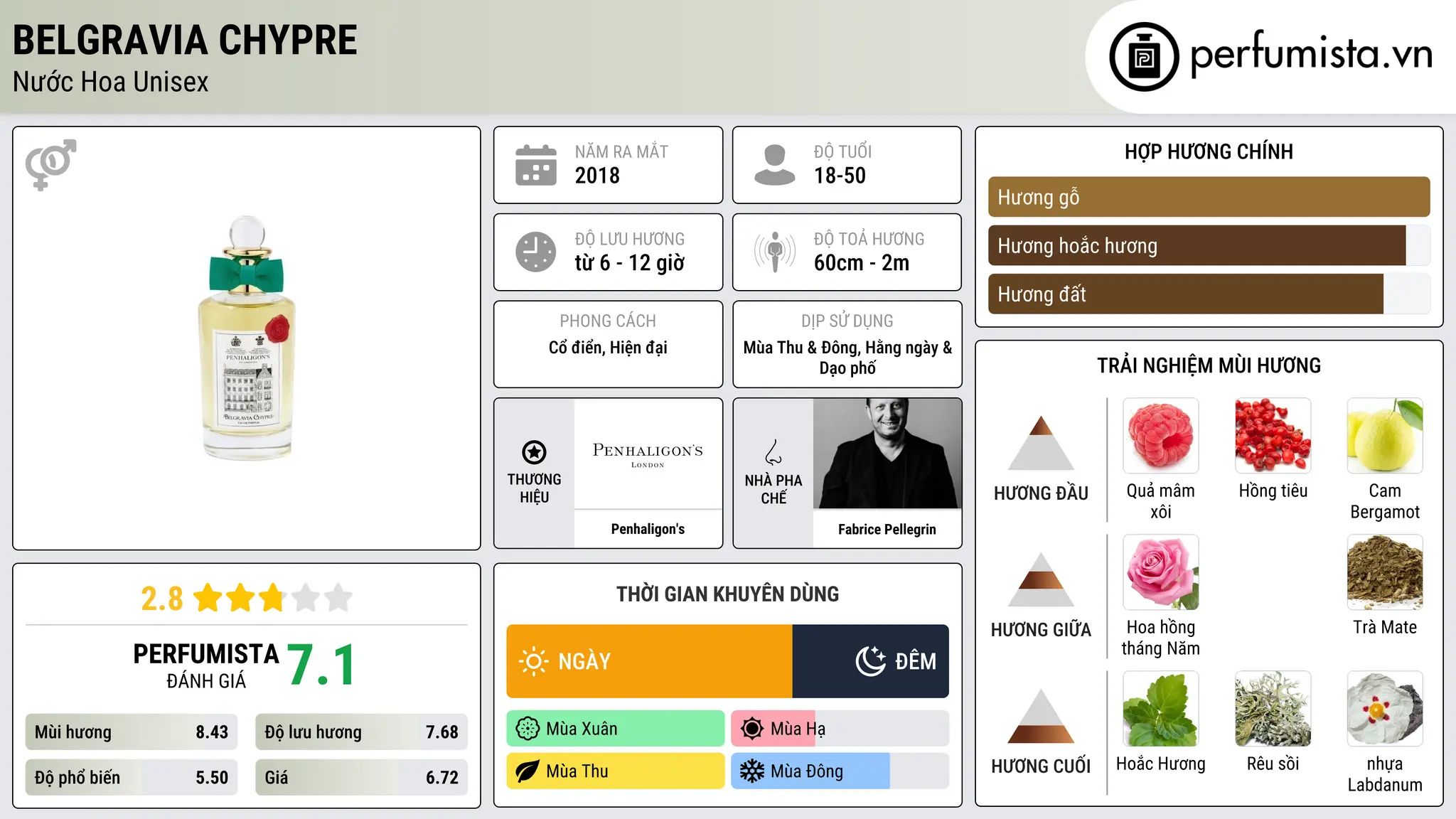Open the Hoắc Hương patchouli note image
The height and width of the screenshot is (819, 1456).
[1161, 709]
